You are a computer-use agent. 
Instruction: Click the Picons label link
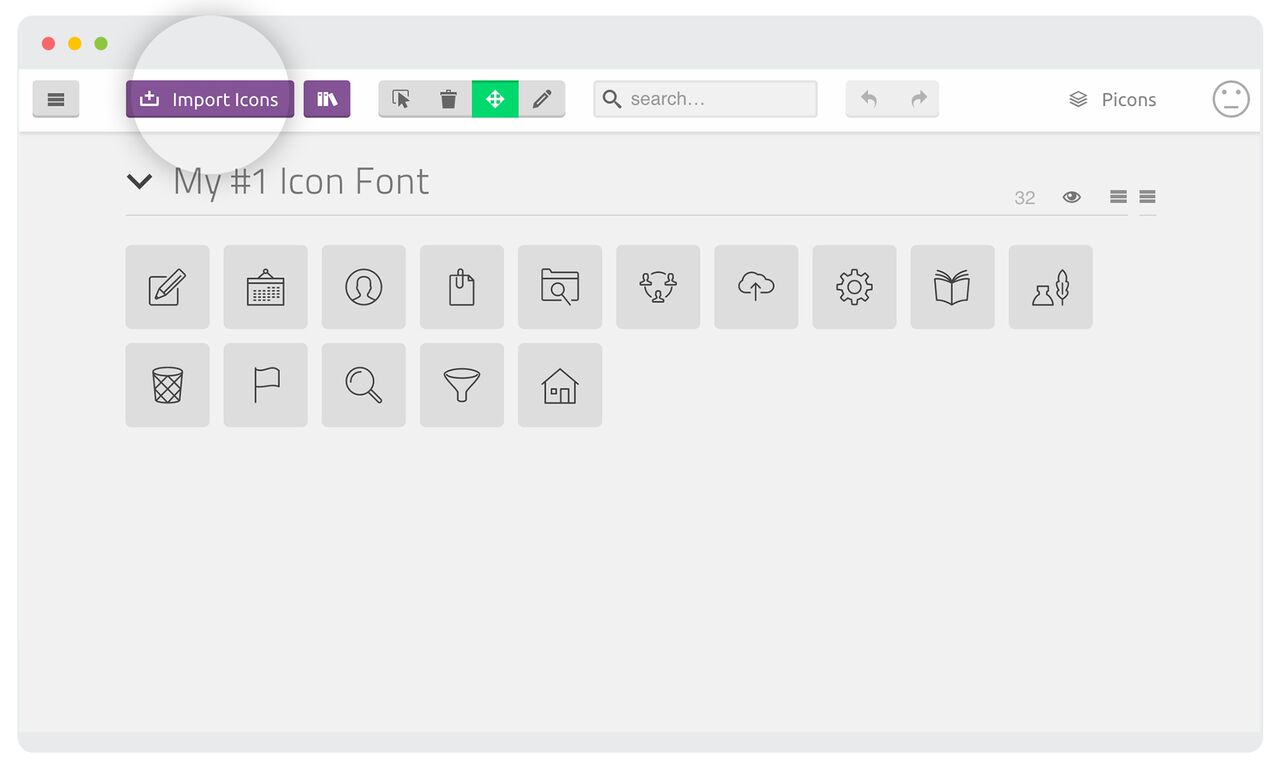coord(1130,99)
